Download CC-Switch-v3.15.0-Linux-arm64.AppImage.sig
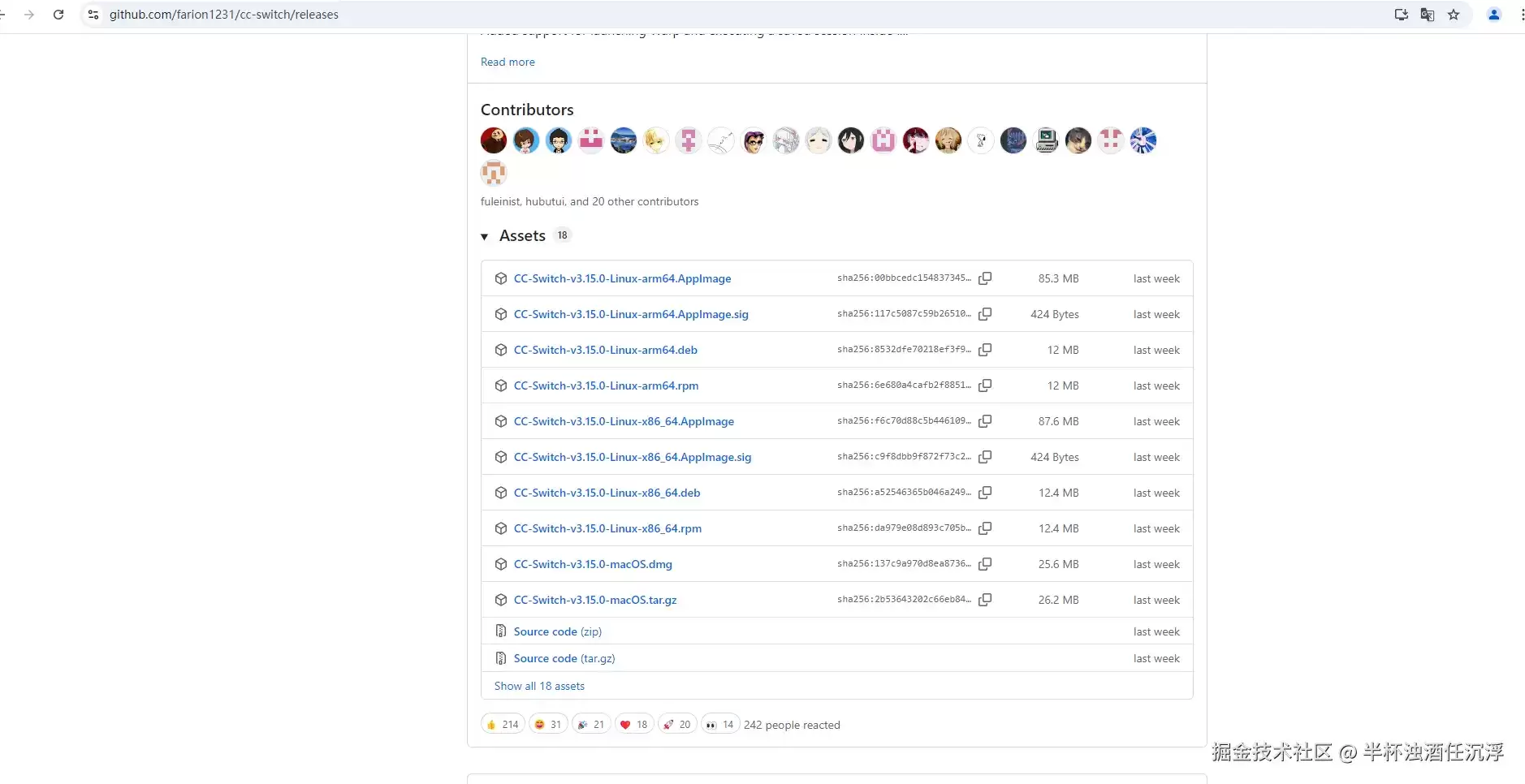This screenshot has width=1525, height=784. coord(631,314)
